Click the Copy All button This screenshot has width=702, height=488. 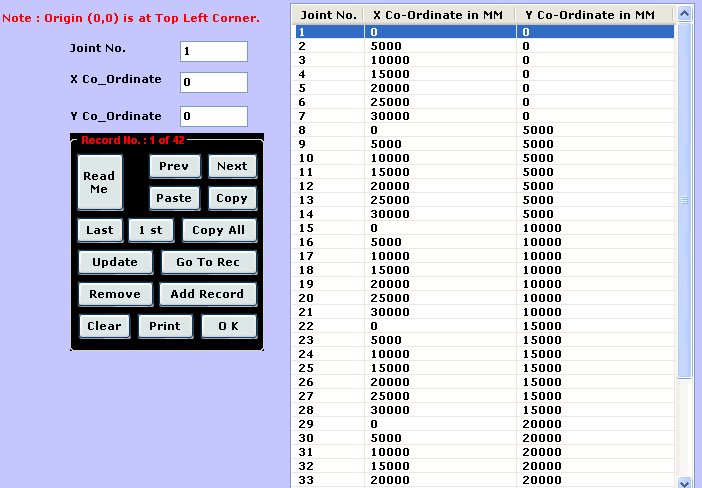(x=219, y=230)
